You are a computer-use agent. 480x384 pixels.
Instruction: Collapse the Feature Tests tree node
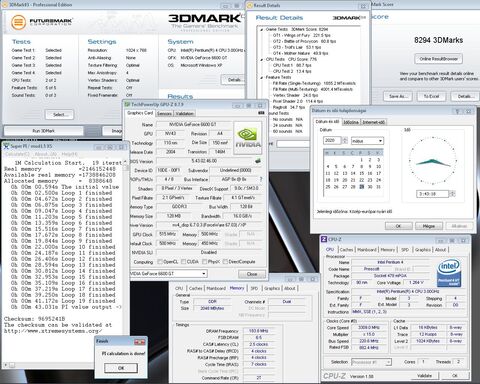coord(262,77)
